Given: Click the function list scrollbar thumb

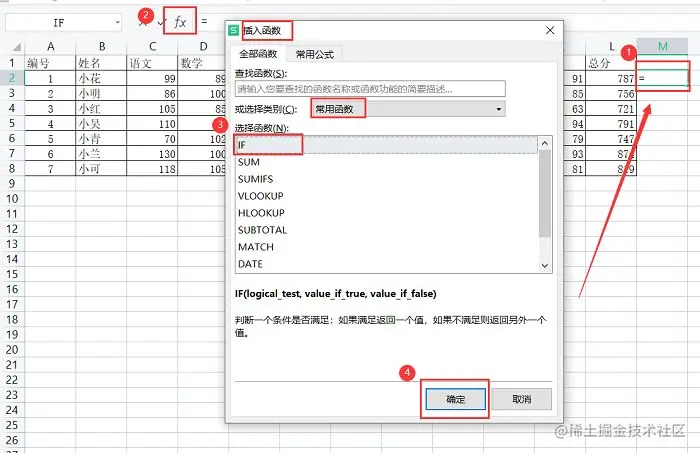Looking at the screenshot, I should click(x=545, y=193).
